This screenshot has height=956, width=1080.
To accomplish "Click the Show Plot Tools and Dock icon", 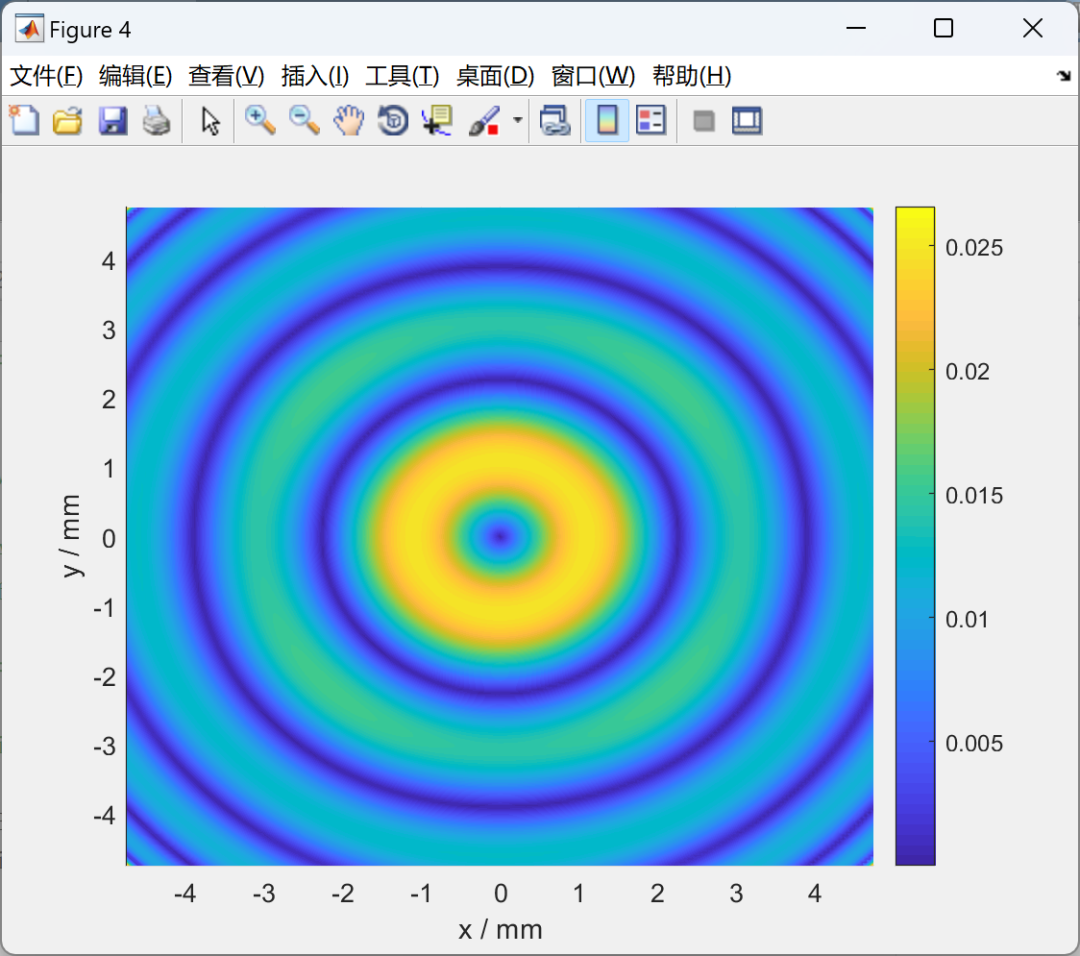I will (x=747, y=121).
